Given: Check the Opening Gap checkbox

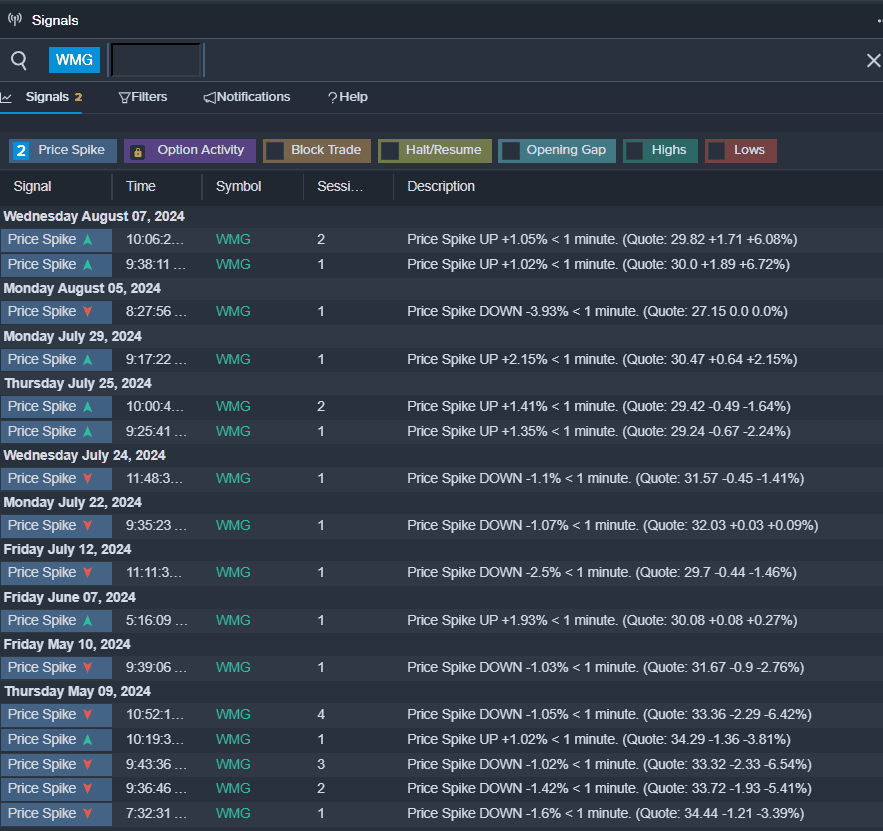Looking at the screenshot, I should 510,151.
